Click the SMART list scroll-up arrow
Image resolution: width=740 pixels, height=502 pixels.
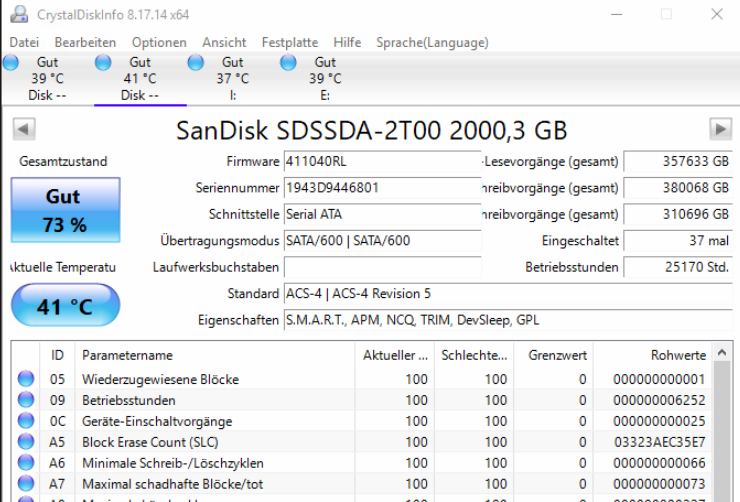pos(722,352)
